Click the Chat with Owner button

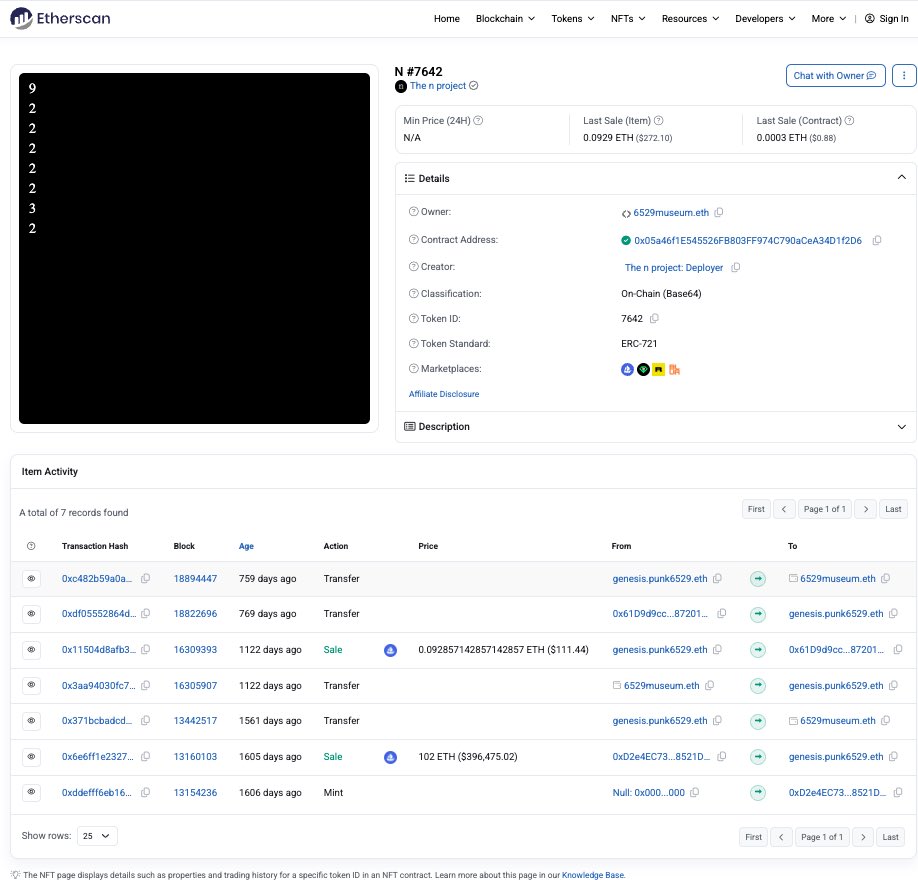pos(833,75)
